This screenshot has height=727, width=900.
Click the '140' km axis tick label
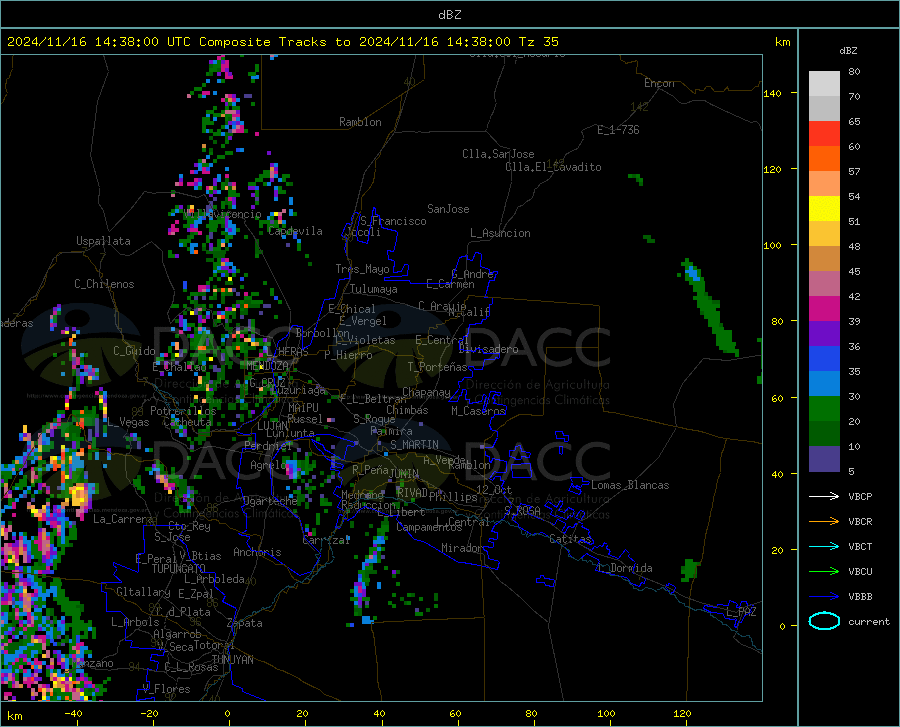point(773,93)
